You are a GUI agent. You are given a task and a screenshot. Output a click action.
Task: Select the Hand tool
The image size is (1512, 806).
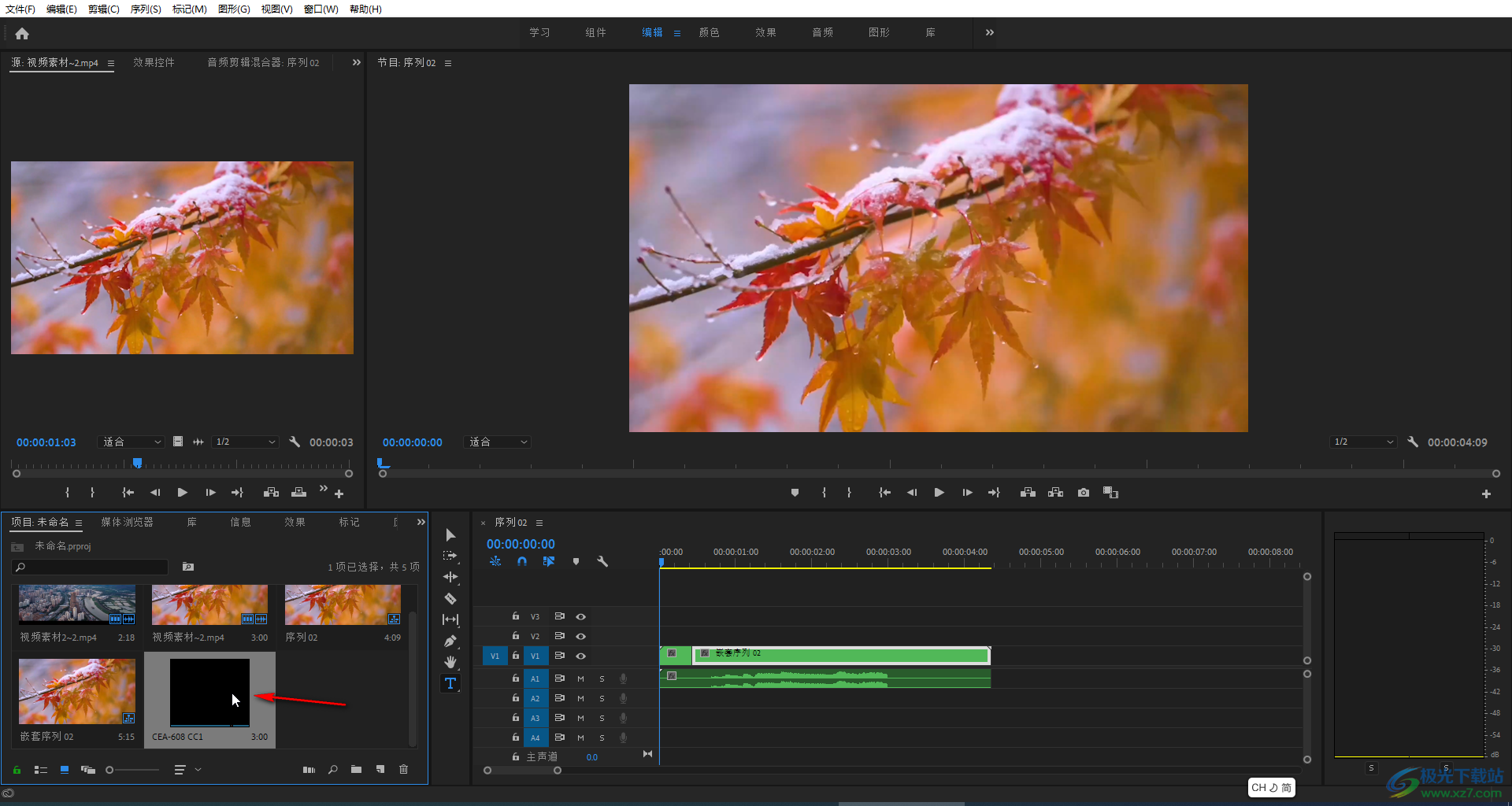click(450, 662)
